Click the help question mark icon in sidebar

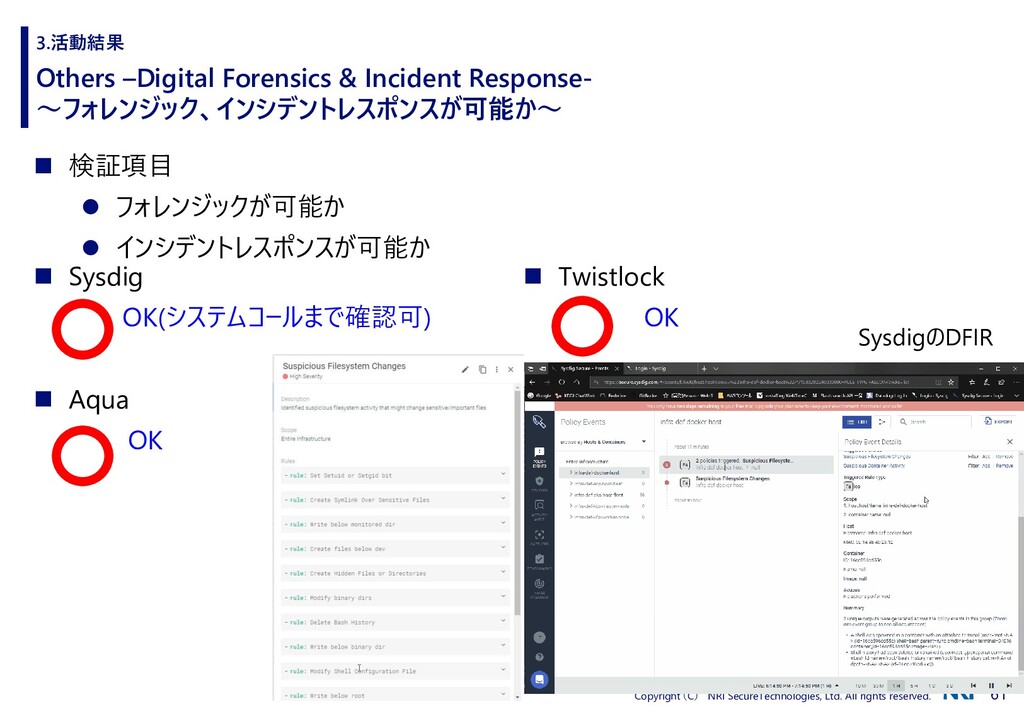click(x=539, y=657)
